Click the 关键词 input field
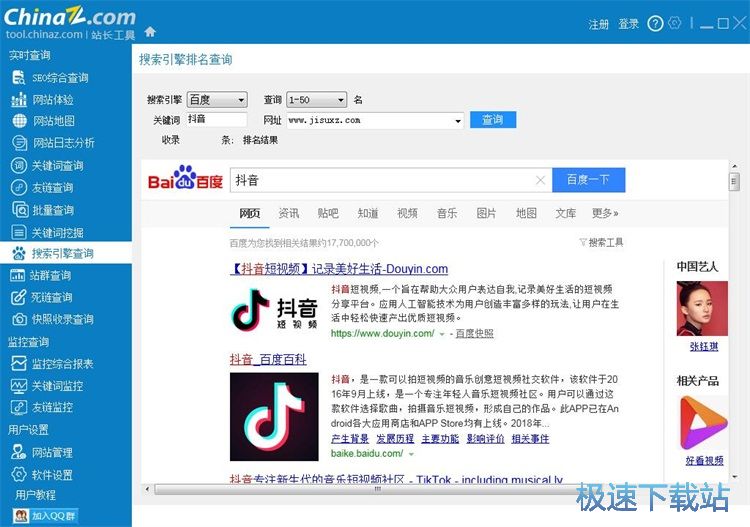 coord(217,119)
